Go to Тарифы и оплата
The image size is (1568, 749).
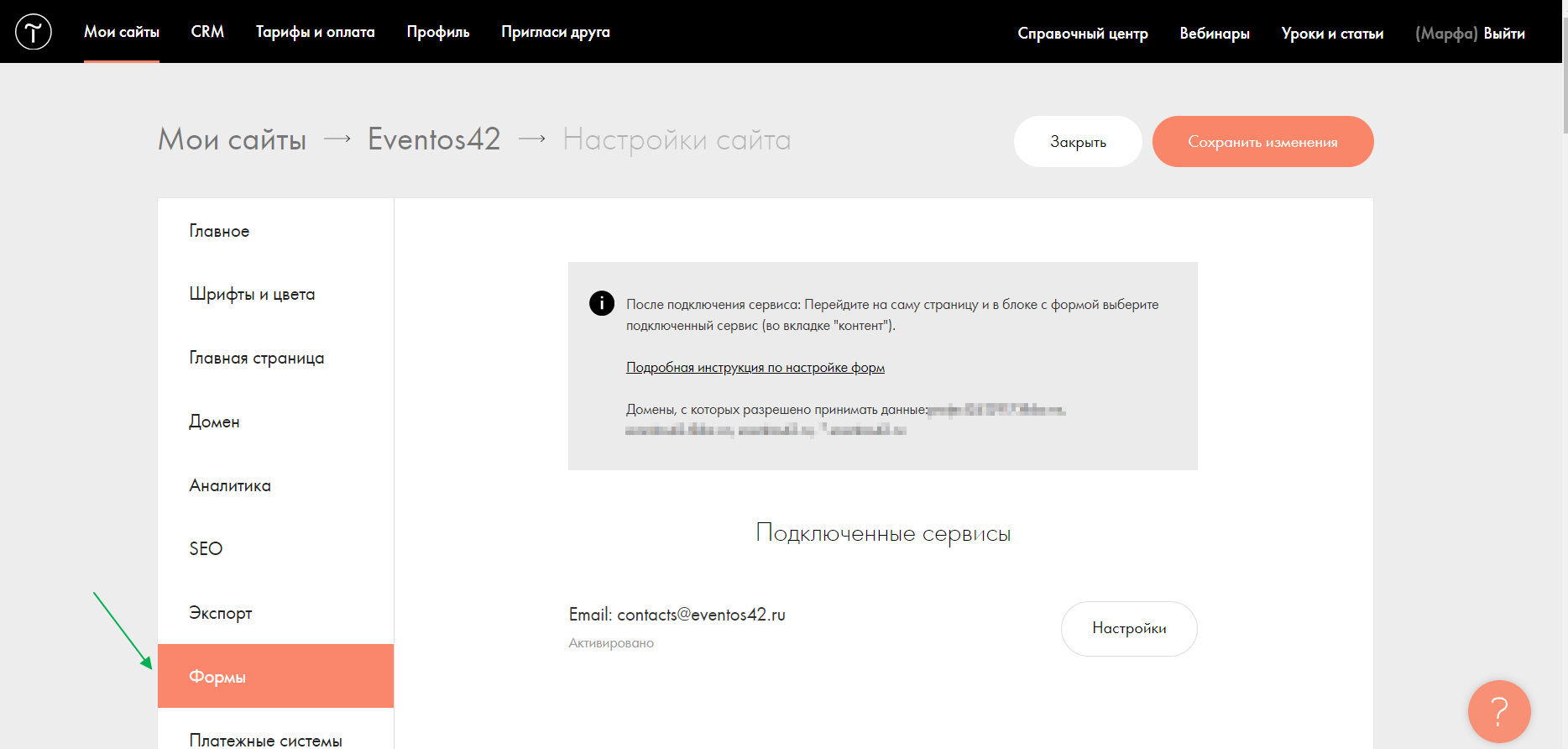315,32
